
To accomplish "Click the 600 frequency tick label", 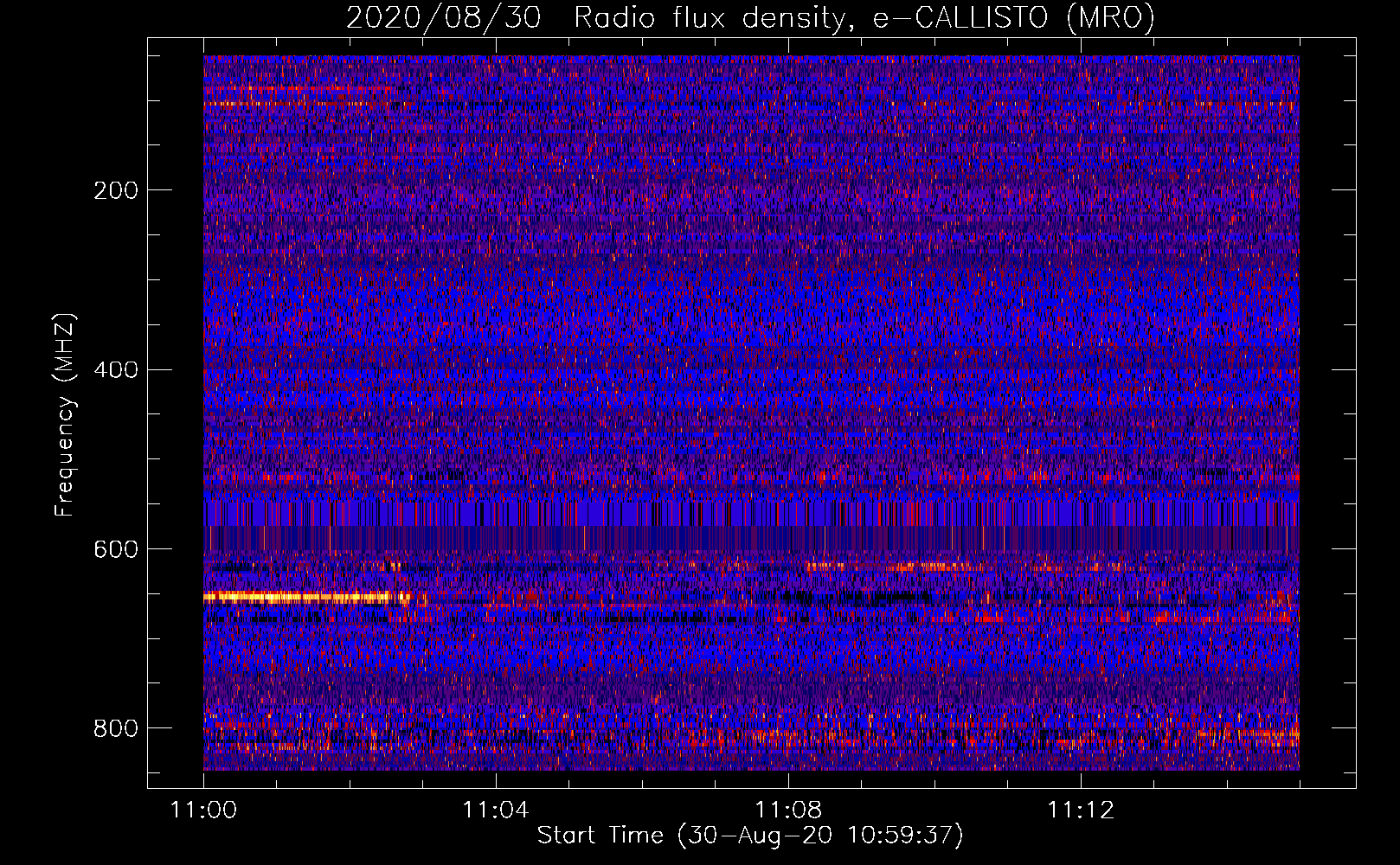I will point(116,549).
